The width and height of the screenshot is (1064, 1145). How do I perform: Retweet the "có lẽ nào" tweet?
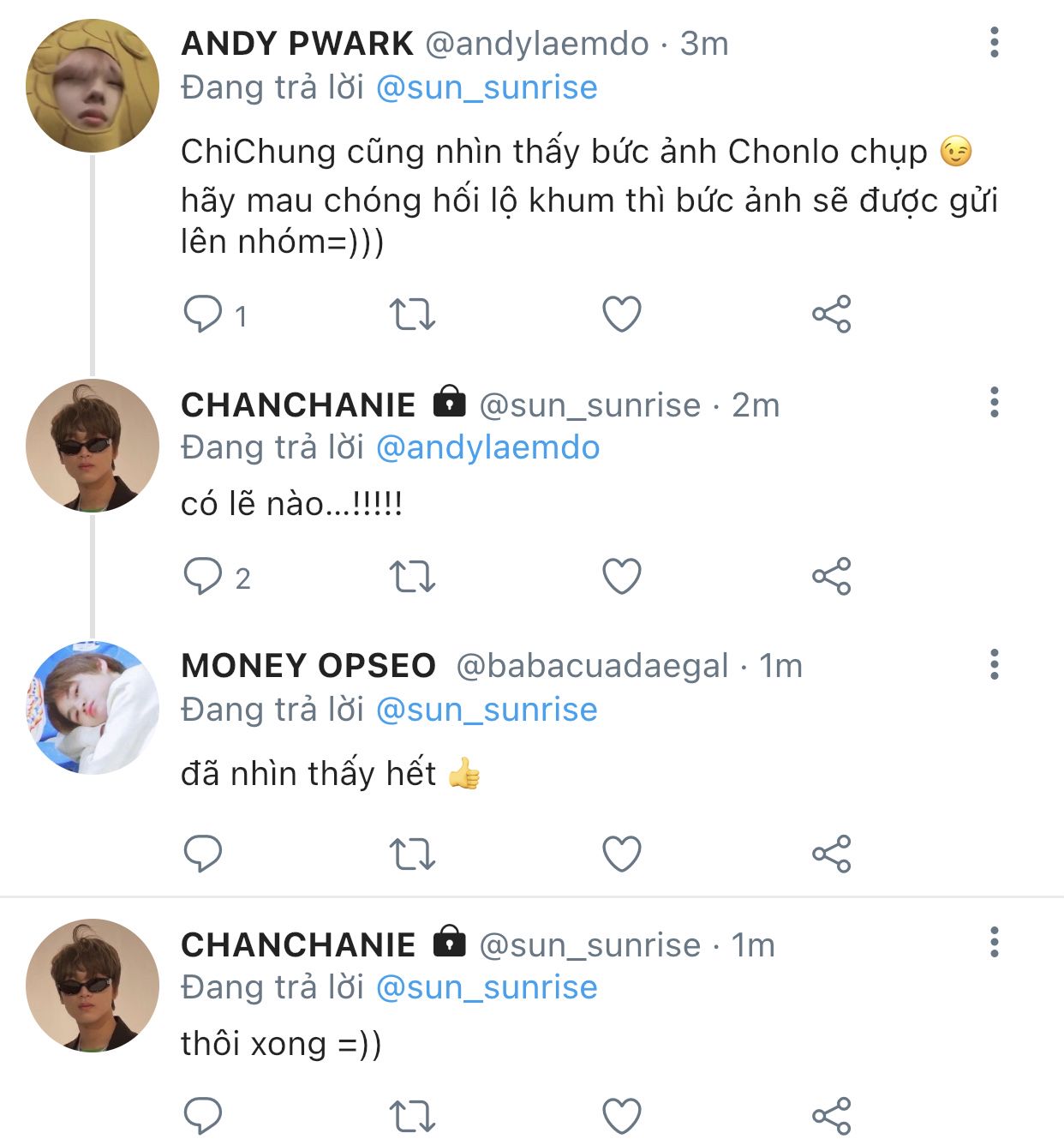coord(412,576)
